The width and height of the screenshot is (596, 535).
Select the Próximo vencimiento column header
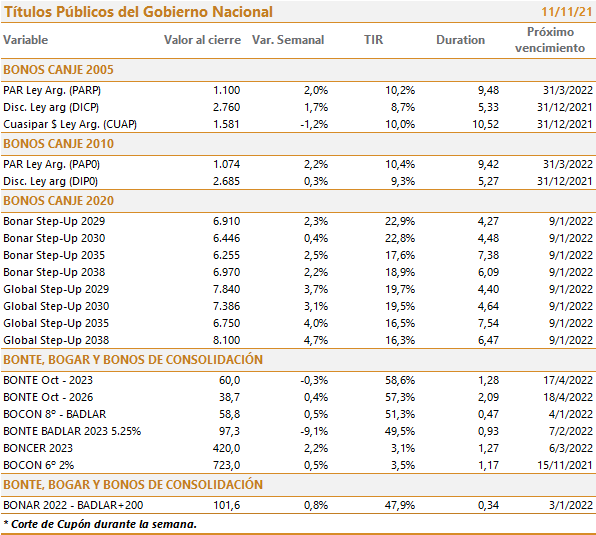pos(550,40)
